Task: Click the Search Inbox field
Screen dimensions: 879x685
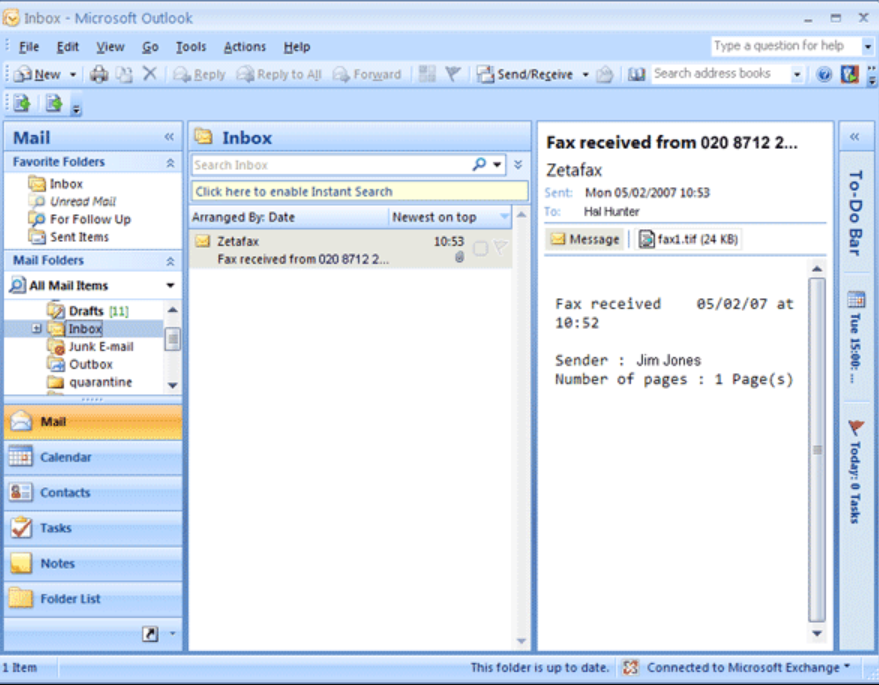Action: 331,165
